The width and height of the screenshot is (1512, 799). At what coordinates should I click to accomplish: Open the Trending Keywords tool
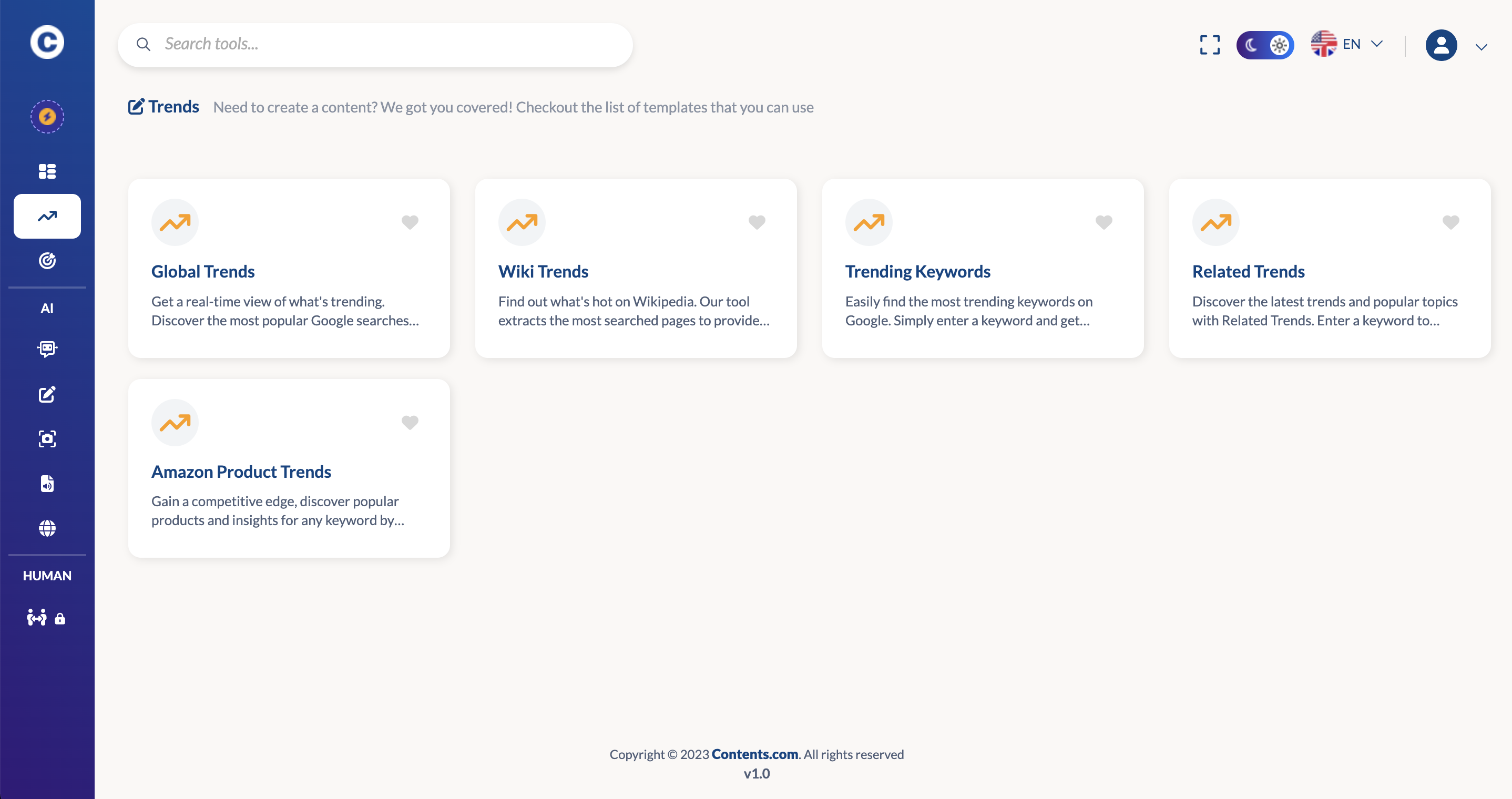[x=917, y=271]
